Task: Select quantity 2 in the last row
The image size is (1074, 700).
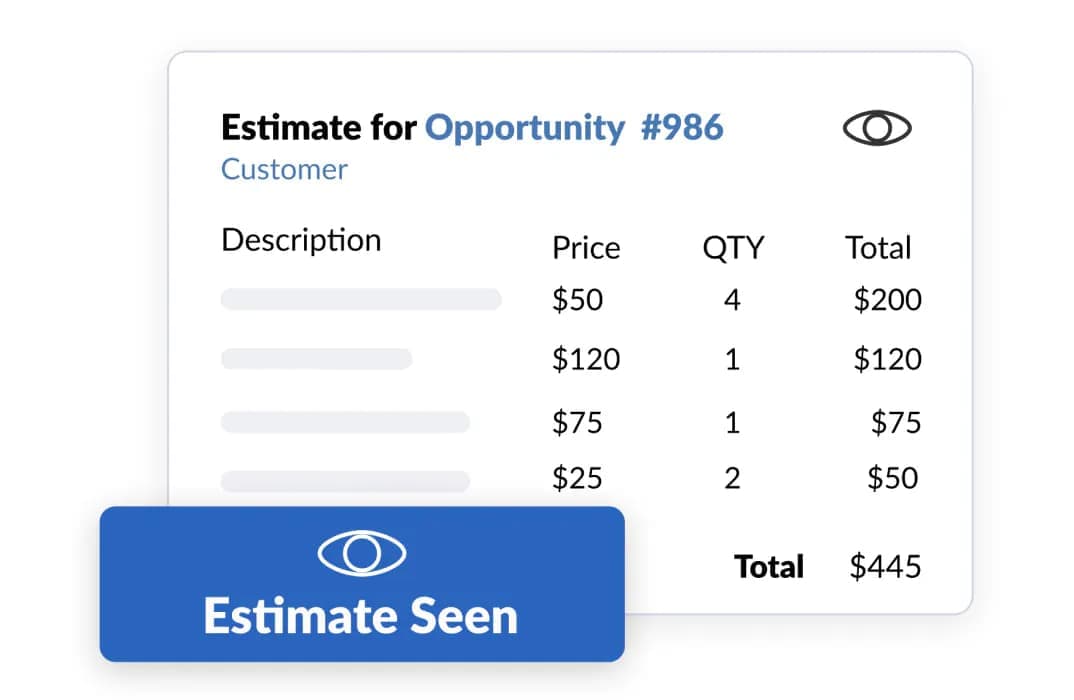Action: 732,478
